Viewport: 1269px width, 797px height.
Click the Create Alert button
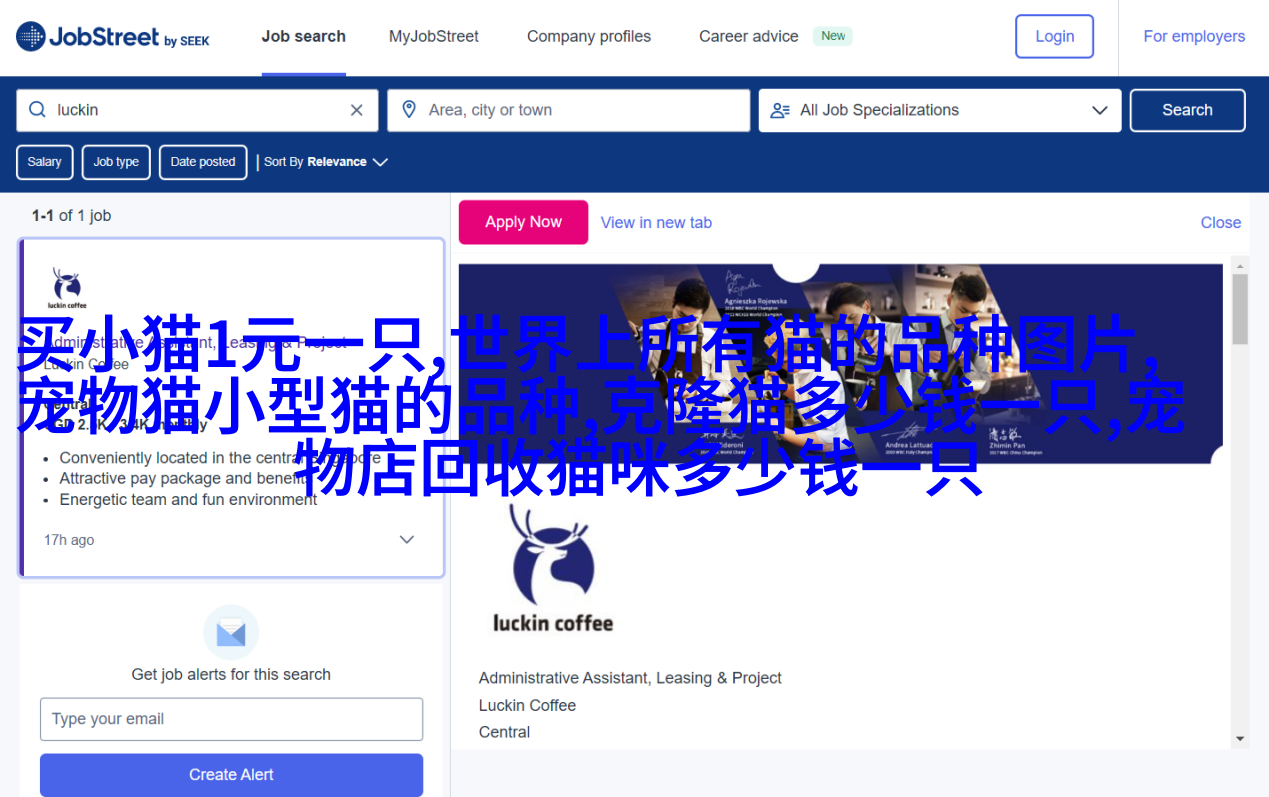231,775
